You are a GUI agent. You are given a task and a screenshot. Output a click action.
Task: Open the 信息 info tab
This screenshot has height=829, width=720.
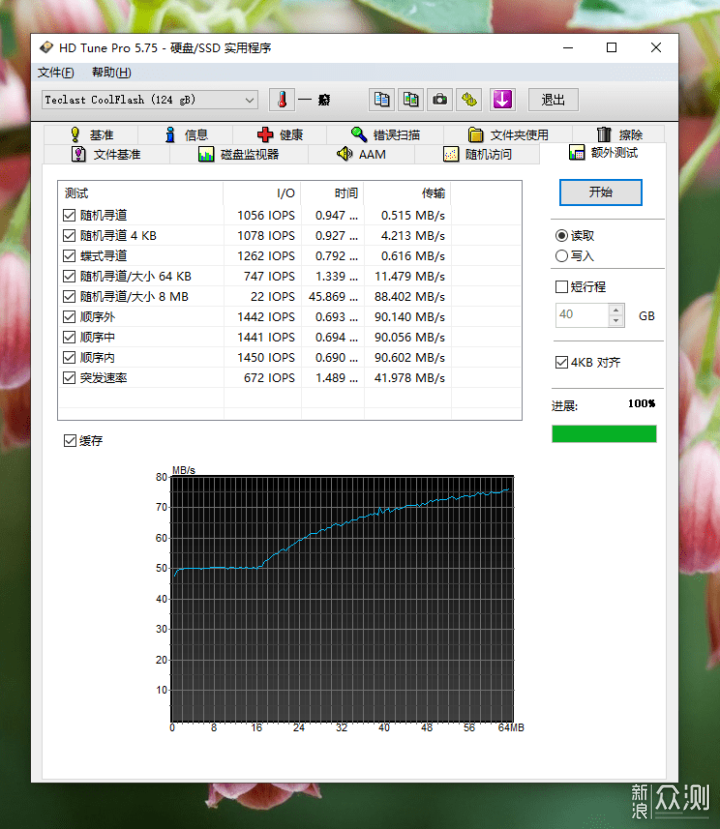[186, 135]
